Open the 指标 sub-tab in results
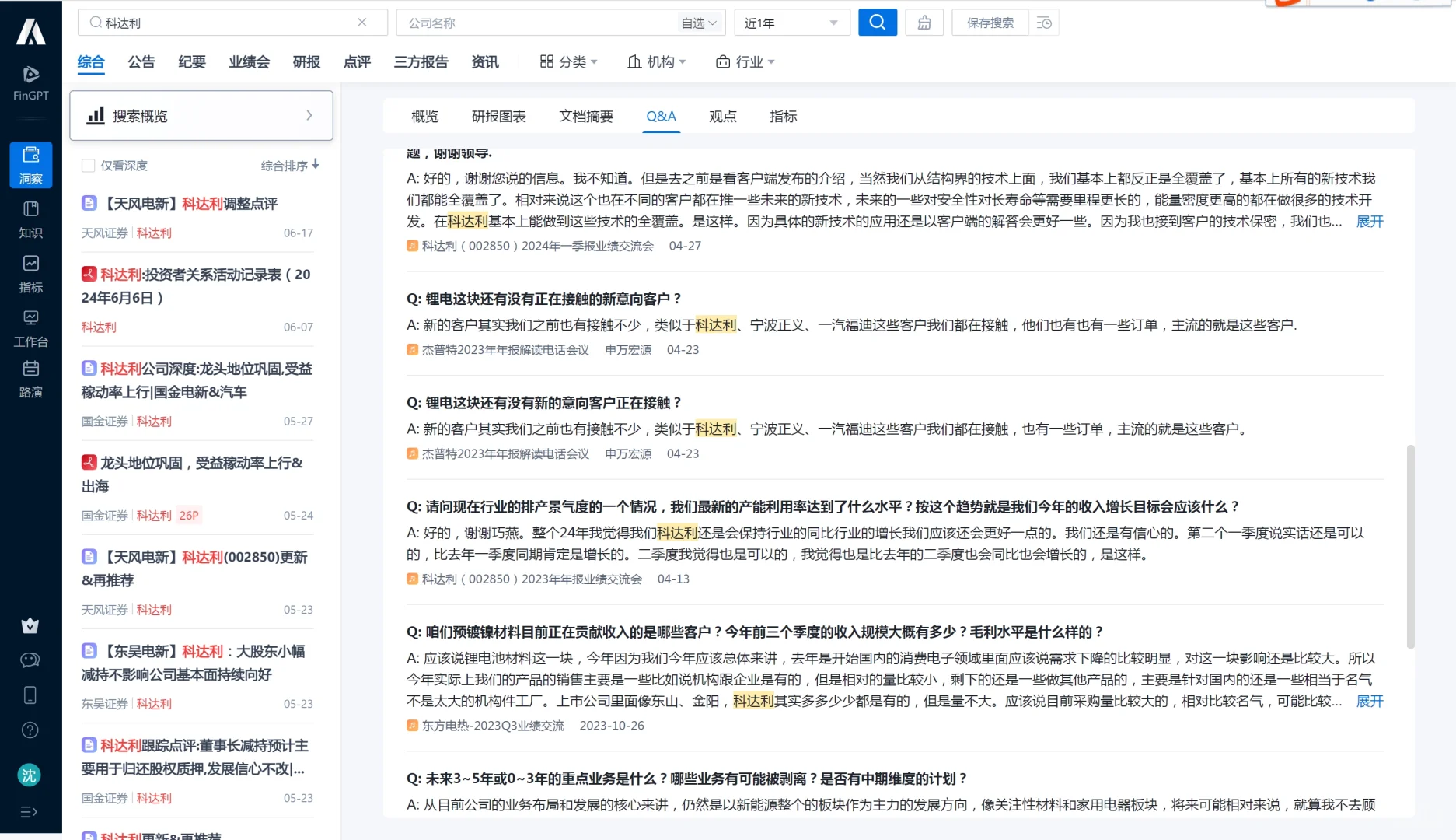The height and width of the screenshot is (840, 1456). click(784, 117)
